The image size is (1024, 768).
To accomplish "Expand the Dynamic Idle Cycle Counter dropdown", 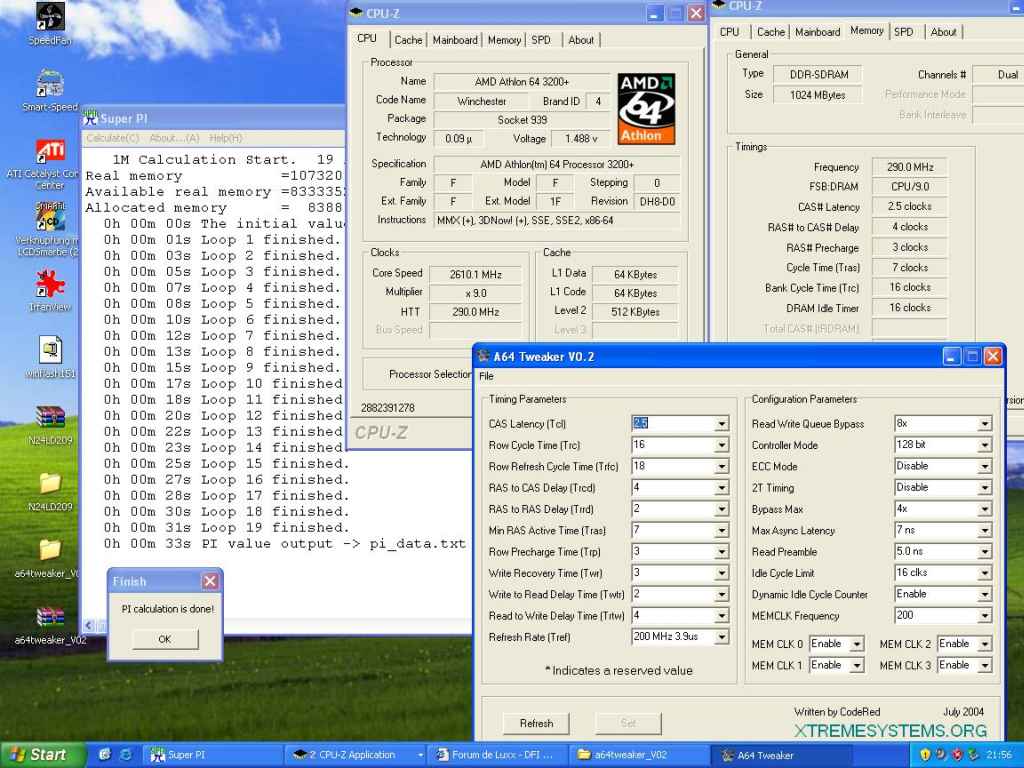I will pyautogui.click(x=984, y=594).
